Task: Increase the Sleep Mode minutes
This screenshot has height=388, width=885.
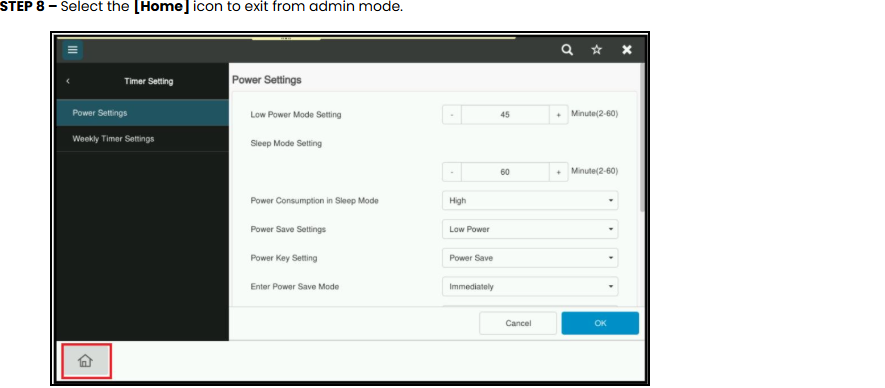Action: 559,172
